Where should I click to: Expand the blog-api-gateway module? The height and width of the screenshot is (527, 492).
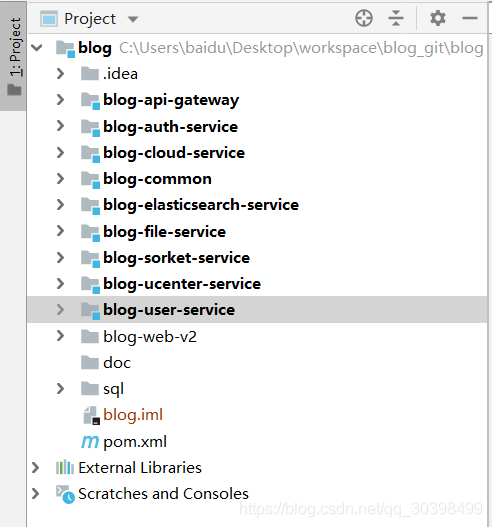coord(60,100)
